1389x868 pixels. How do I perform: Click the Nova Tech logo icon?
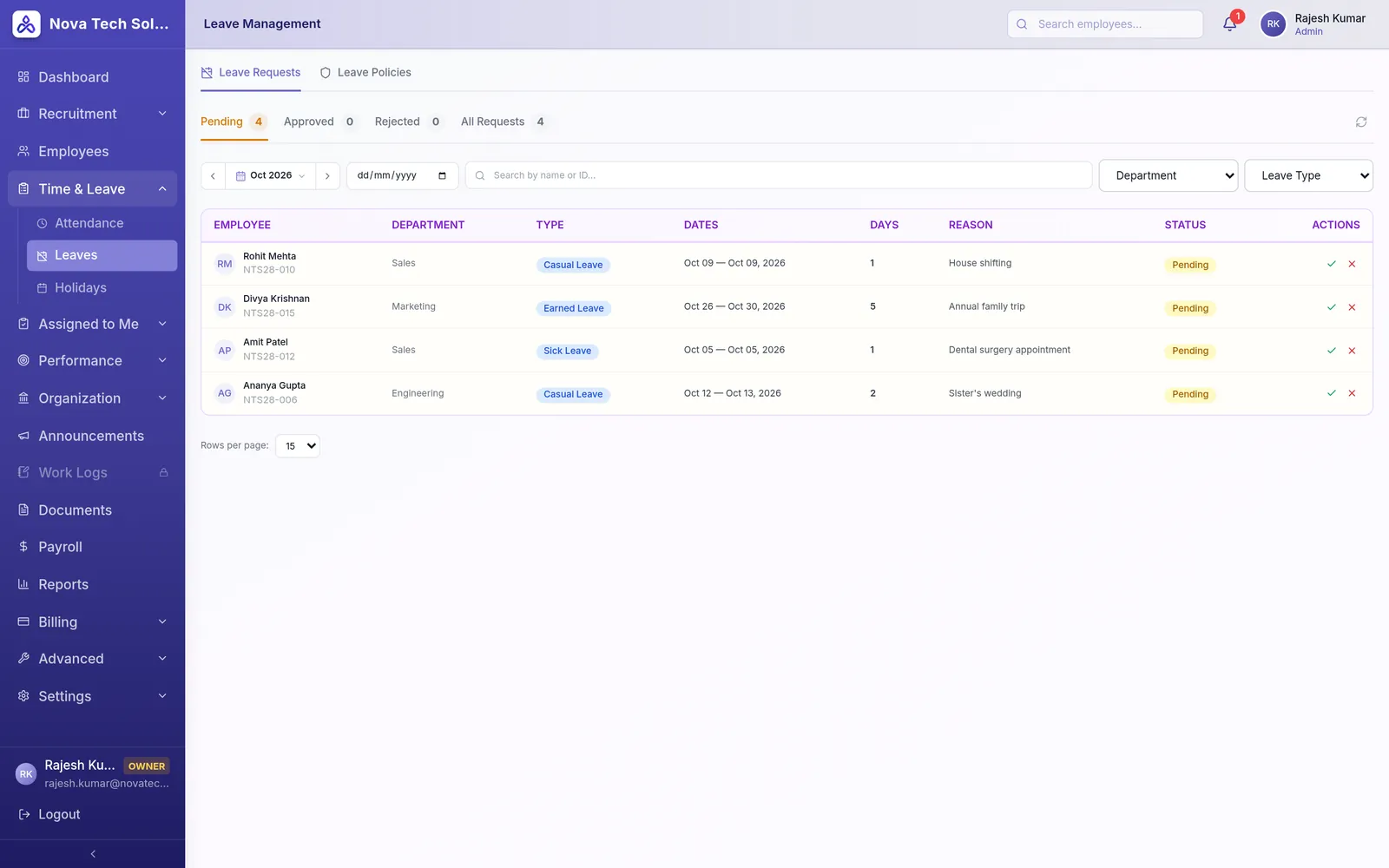click(x=26, y=24)
